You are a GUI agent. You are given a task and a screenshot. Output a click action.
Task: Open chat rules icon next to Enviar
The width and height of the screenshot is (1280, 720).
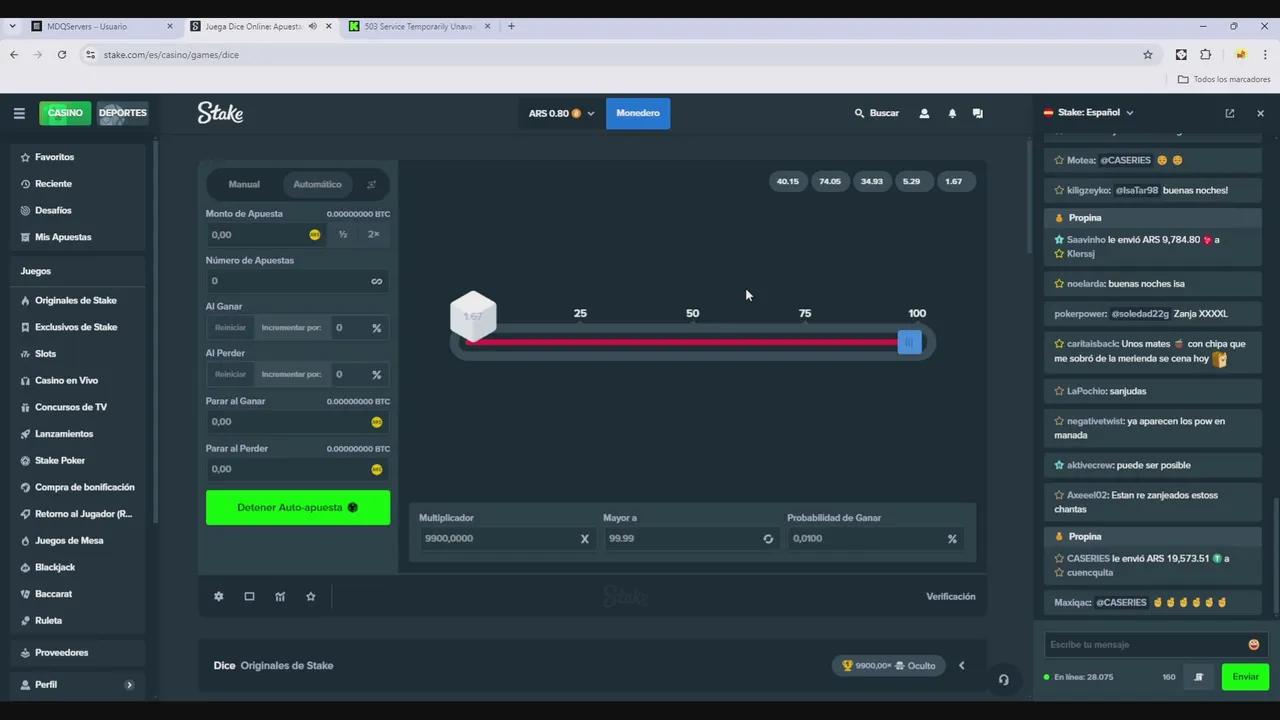point(1198,677)
